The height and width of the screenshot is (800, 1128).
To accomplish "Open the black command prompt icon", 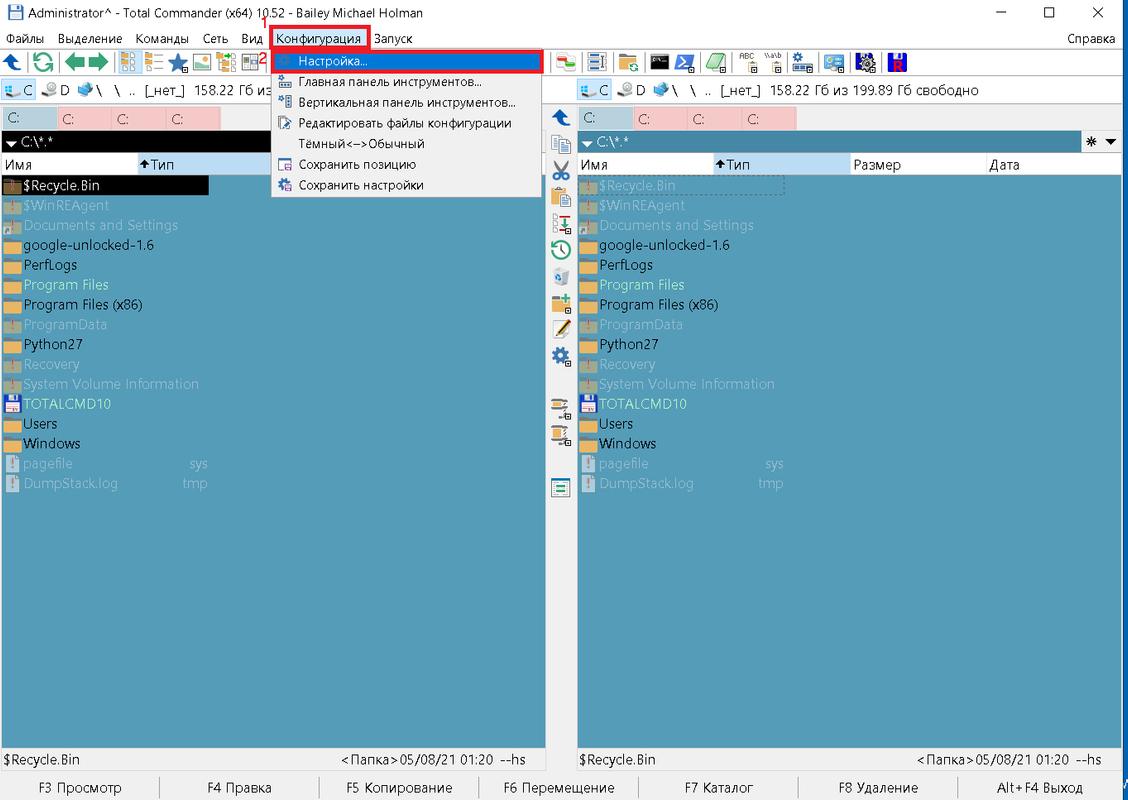I will pos(660,63).
